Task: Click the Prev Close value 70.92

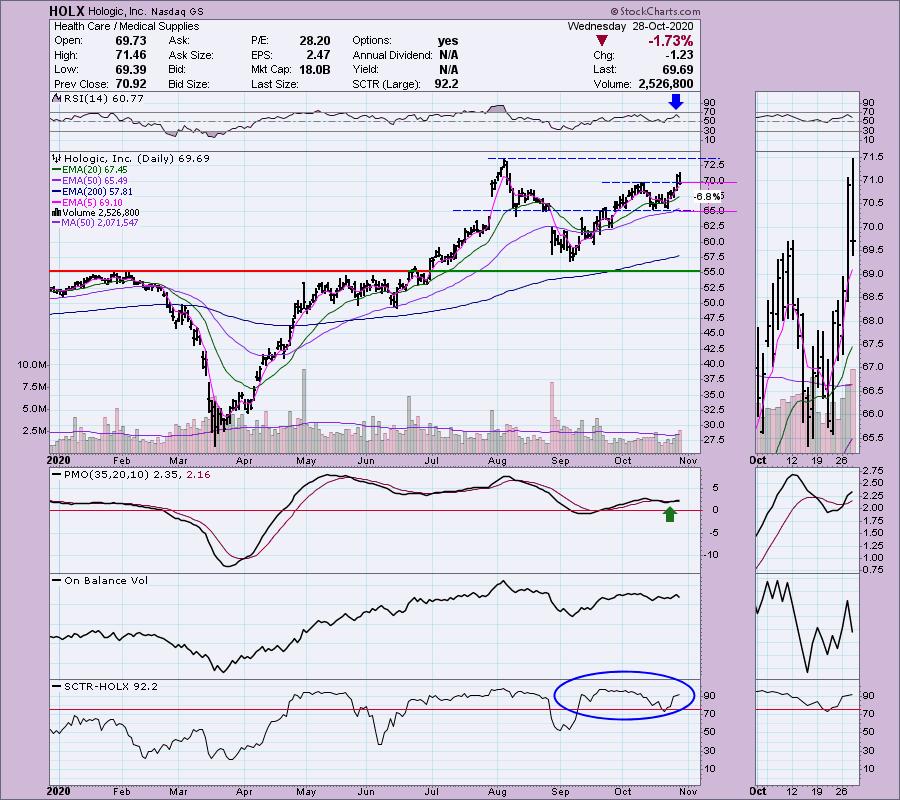Action: 131,84
